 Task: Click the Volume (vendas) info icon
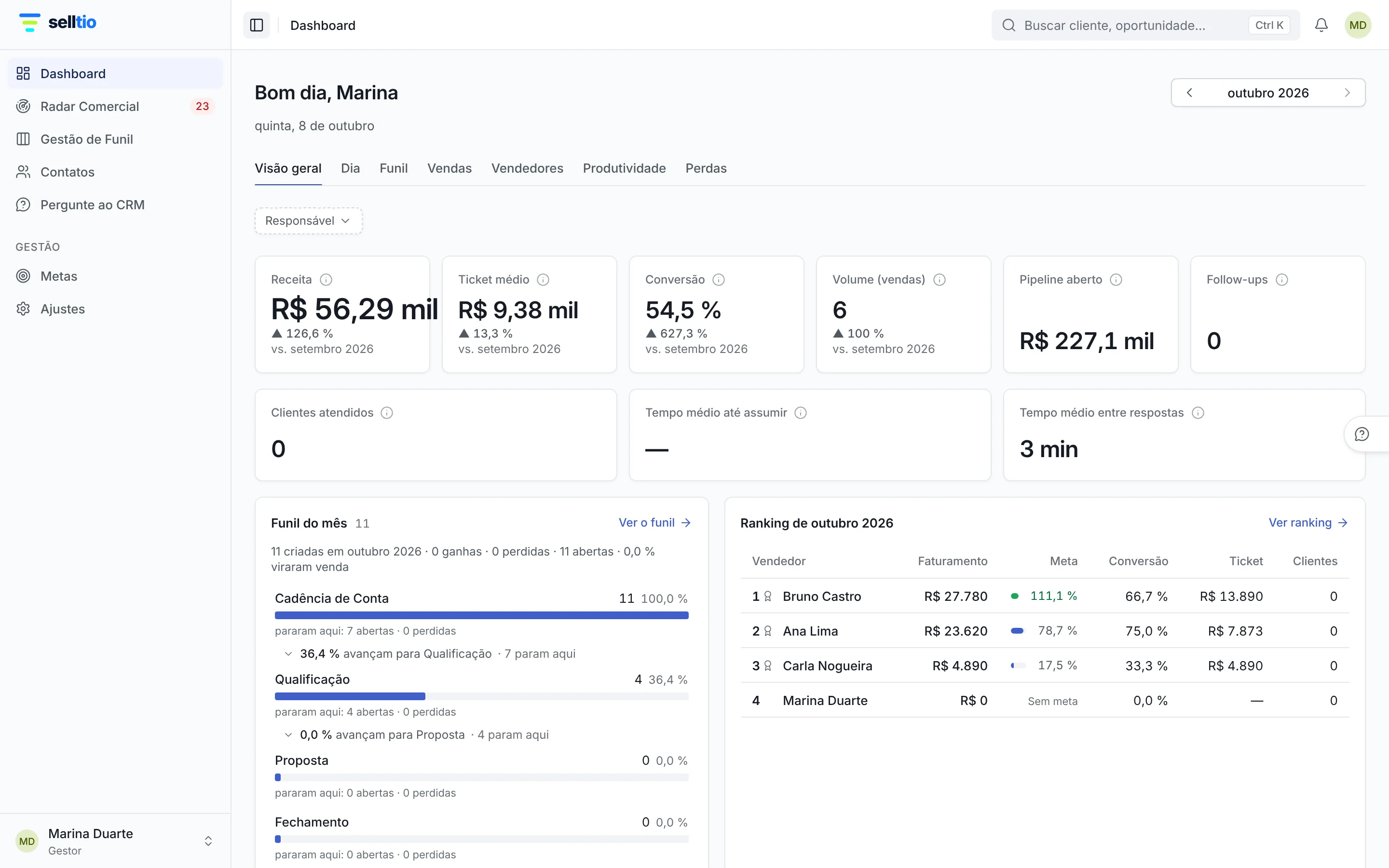click(x=940, y=280)
